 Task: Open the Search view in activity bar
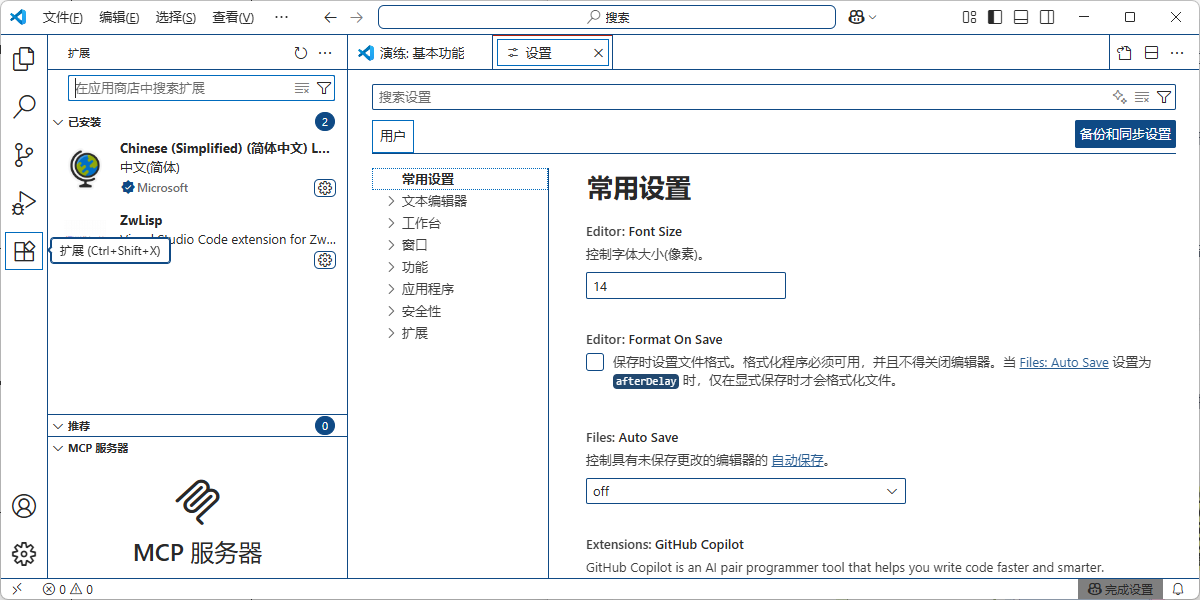[24, 107]
